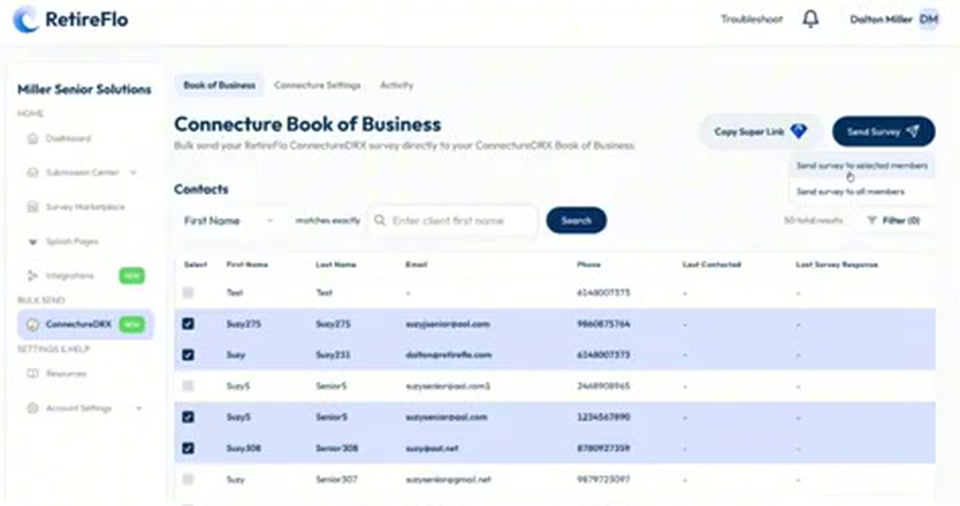960x506 pixels.
Task: Click the Dashboard home icon in sidebar
Action: tap(33, 138)
